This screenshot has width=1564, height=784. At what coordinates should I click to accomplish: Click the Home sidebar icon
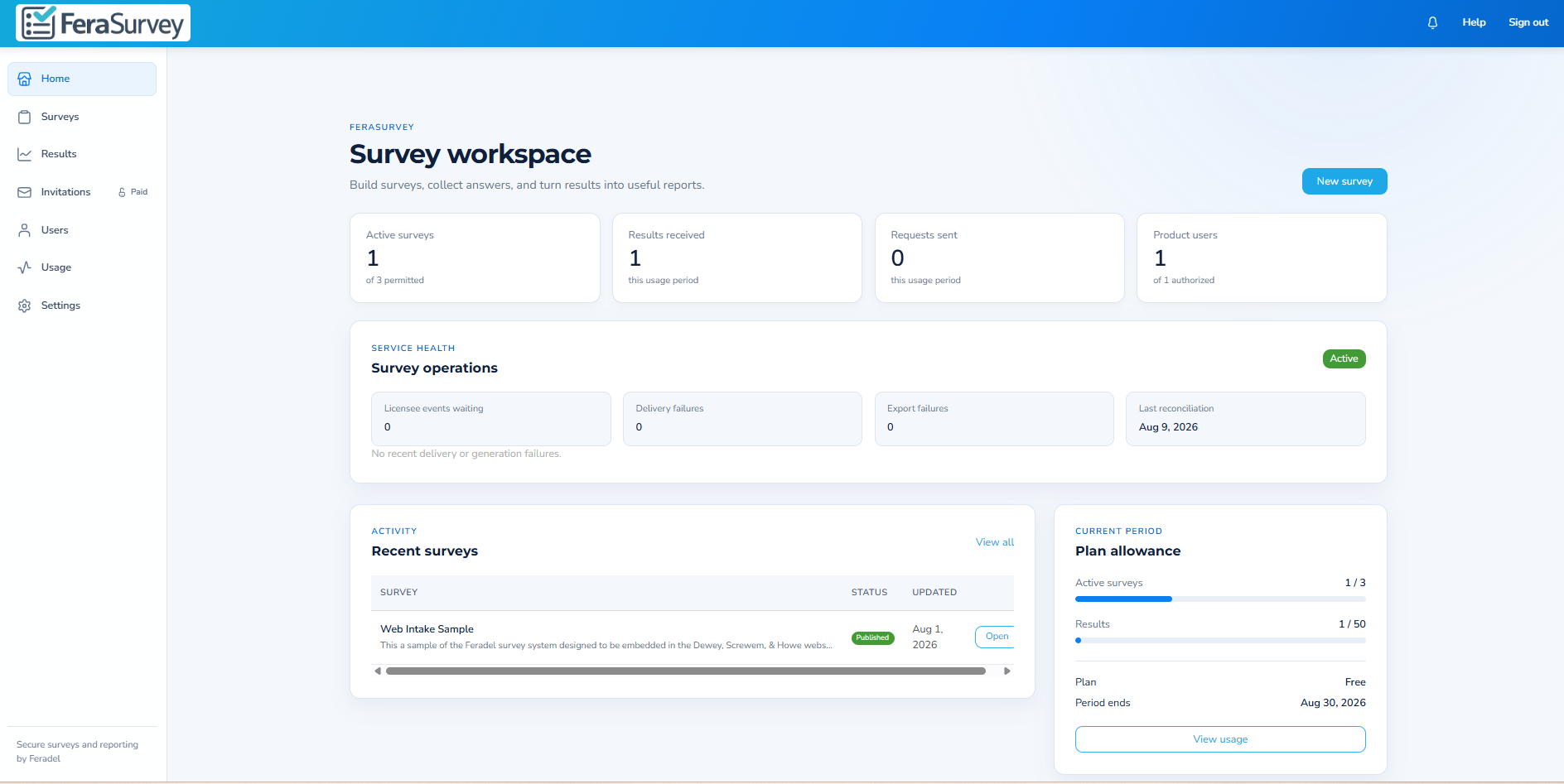25,79
